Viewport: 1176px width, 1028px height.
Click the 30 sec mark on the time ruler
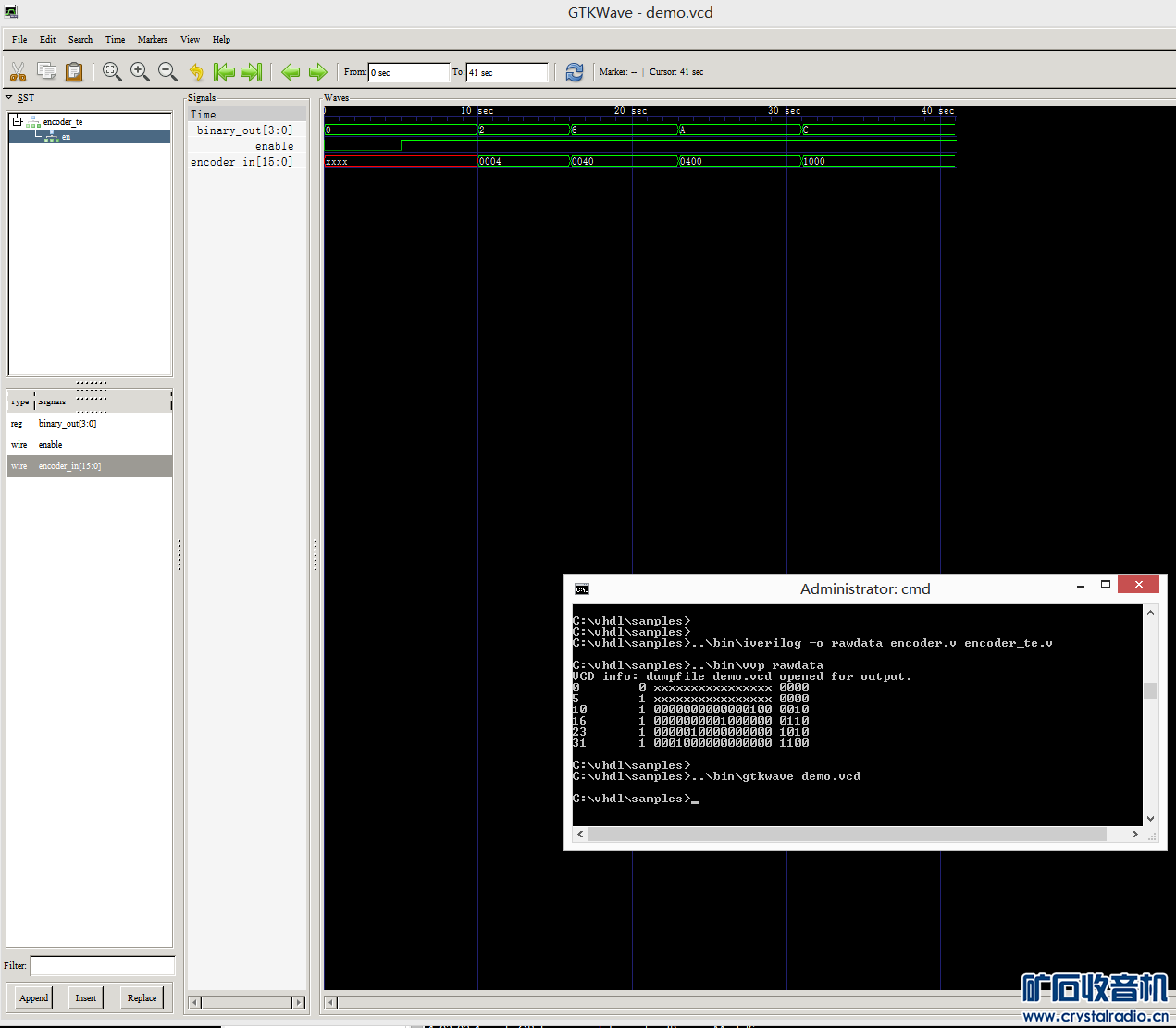pyautogui.click(x=785, y=111)
